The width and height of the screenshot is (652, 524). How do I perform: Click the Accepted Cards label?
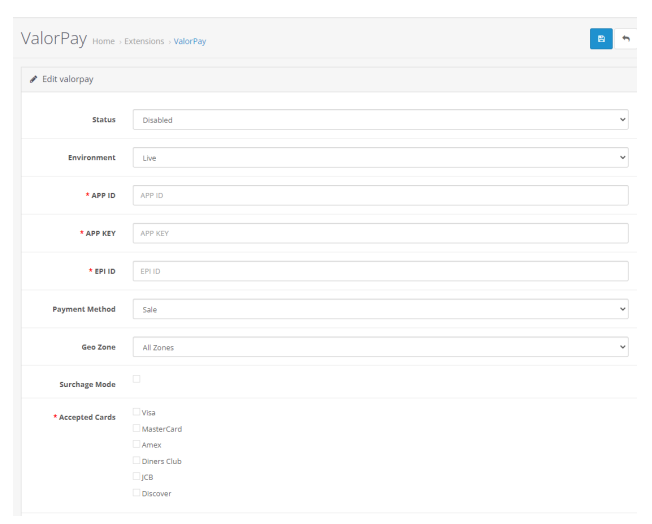[87, 417]
